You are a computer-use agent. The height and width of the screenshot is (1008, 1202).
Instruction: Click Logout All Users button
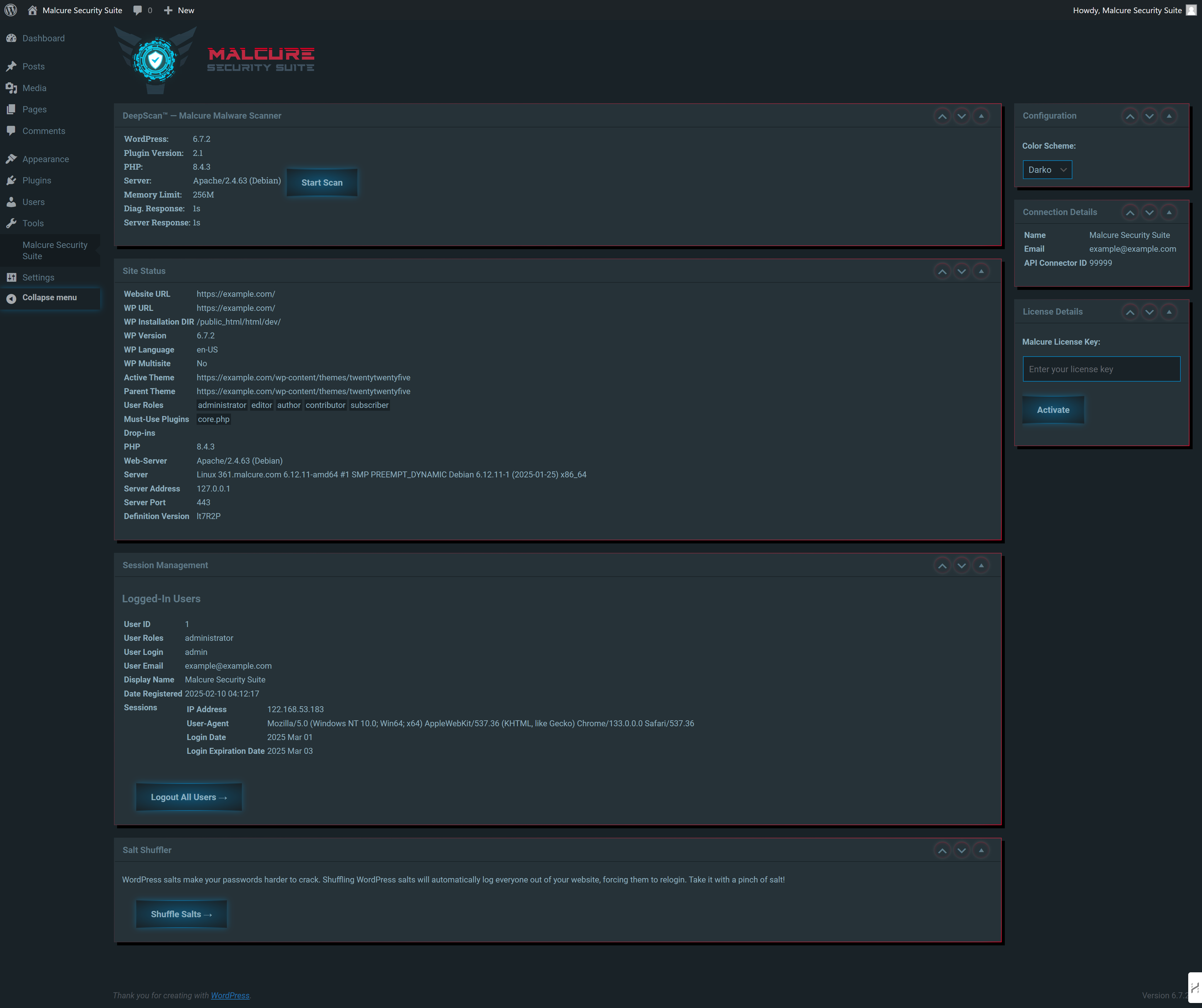pos(189,797)
